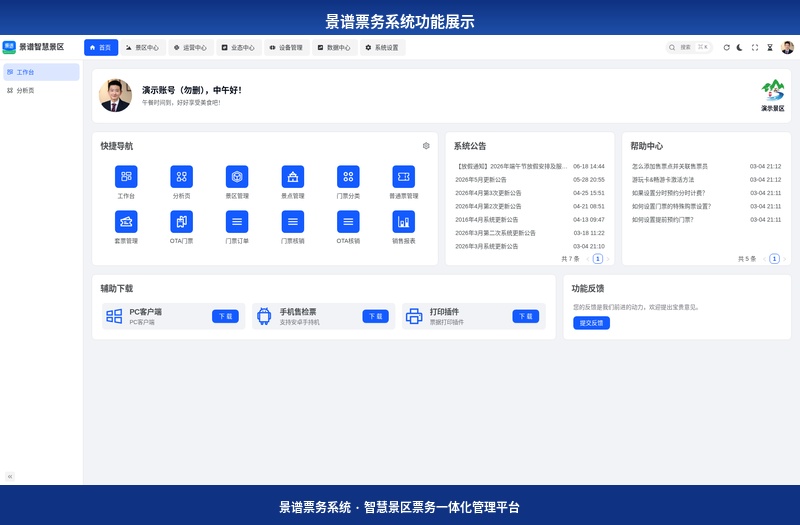
Task: Select 工作台 in the sidebar
Action: pos(41,72)
